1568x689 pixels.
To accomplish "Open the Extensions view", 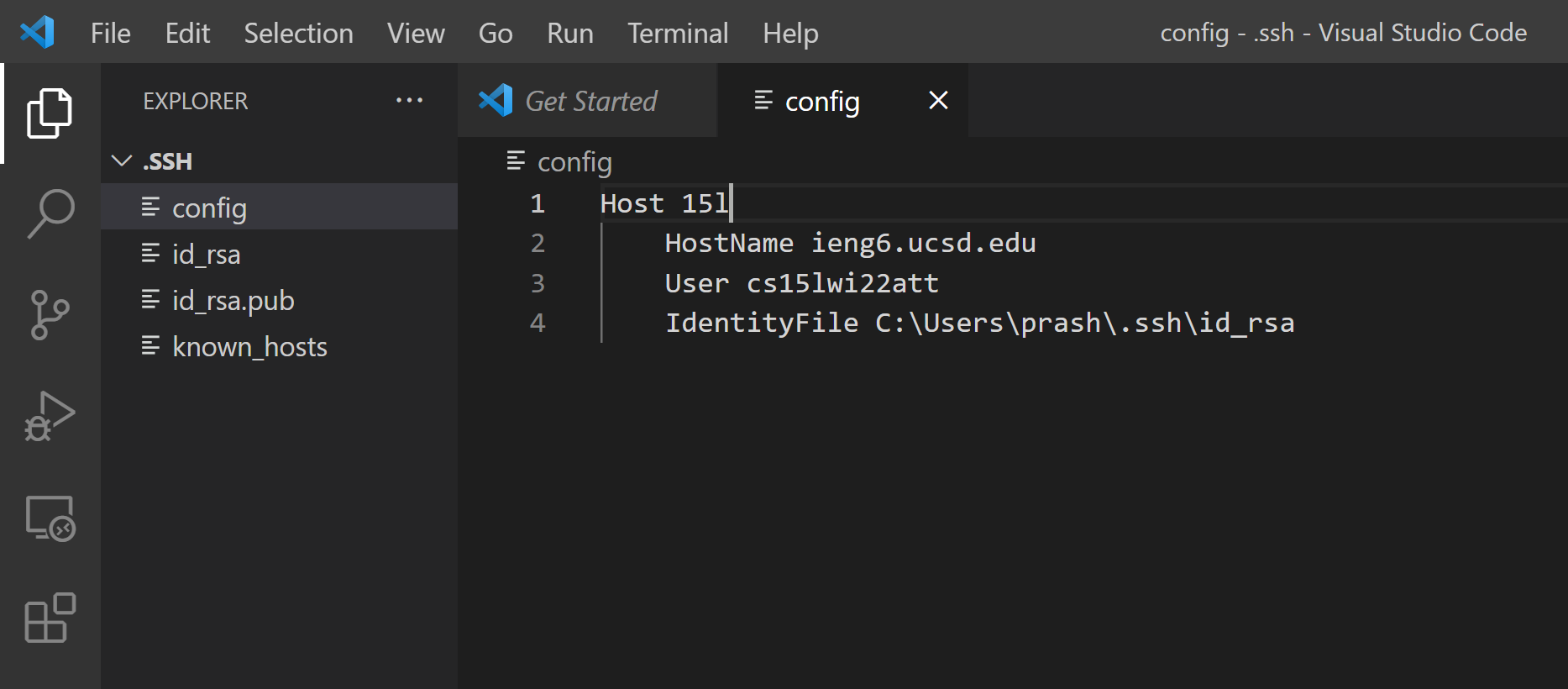I will 50,618.
